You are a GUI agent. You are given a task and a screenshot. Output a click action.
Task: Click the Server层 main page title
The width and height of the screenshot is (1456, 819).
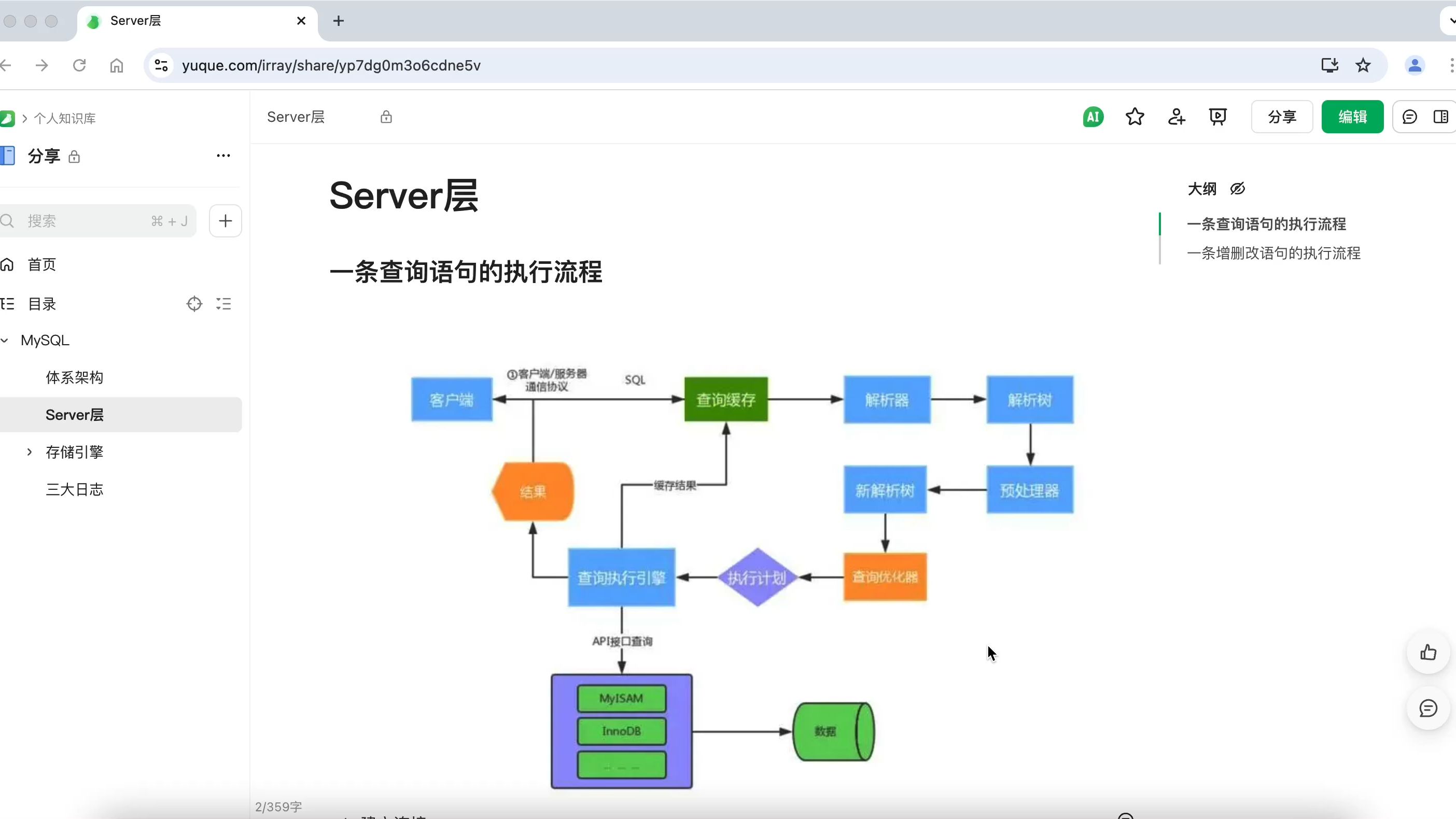pyautogui.click(x=403, y=195)
